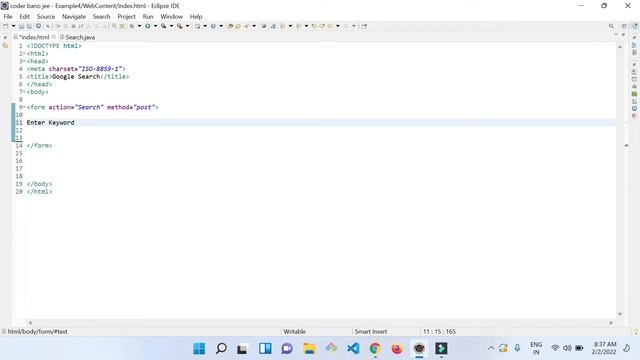Open File Explorer from the taskbar
The width and height of the screenshot is (640, 360).
pos(309,349)
